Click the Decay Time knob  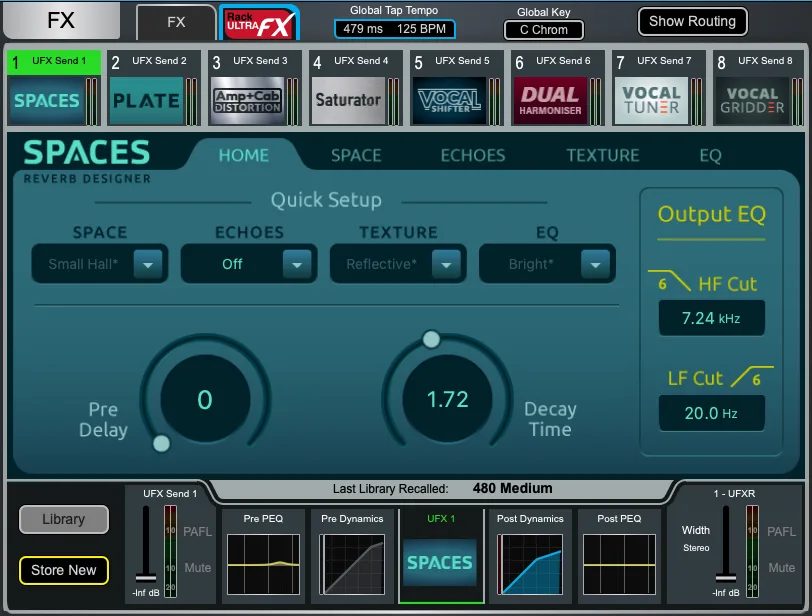click(447, 399)
